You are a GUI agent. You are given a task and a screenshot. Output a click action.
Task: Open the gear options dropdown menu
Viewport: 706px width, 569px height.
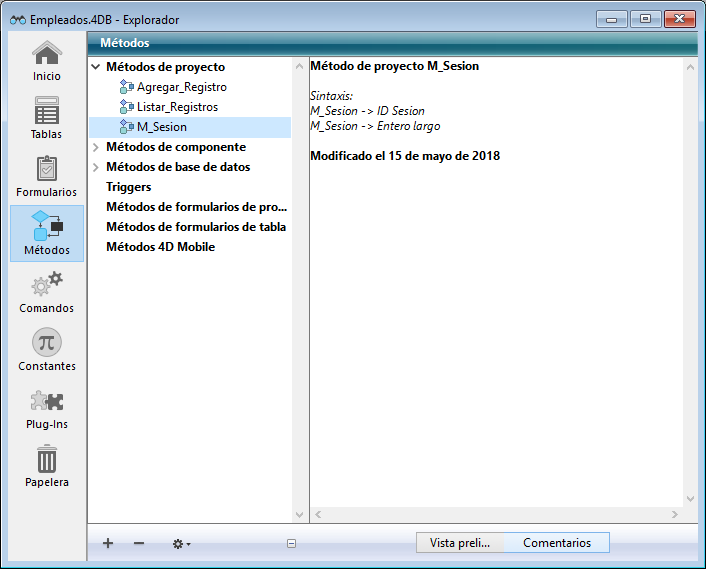tap(181, 543)
